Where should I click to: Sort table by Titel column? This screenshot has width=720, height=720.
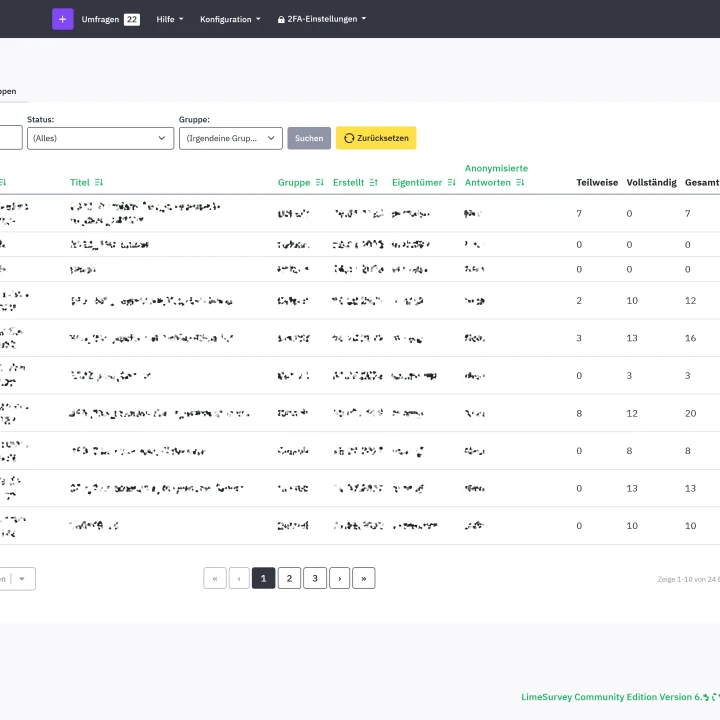[x=79, y=183]
